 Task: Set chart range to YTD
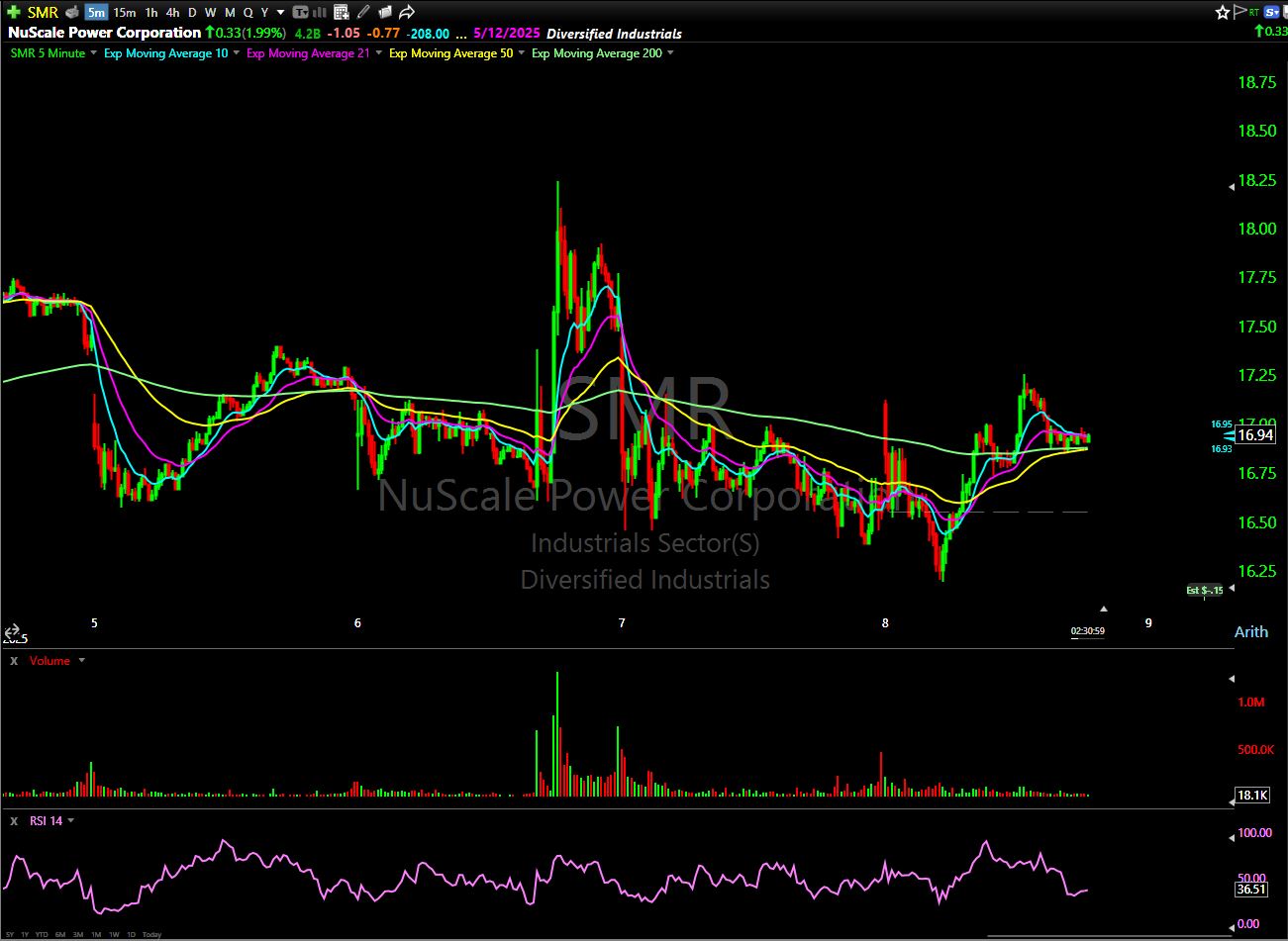[x=42, y=934]
